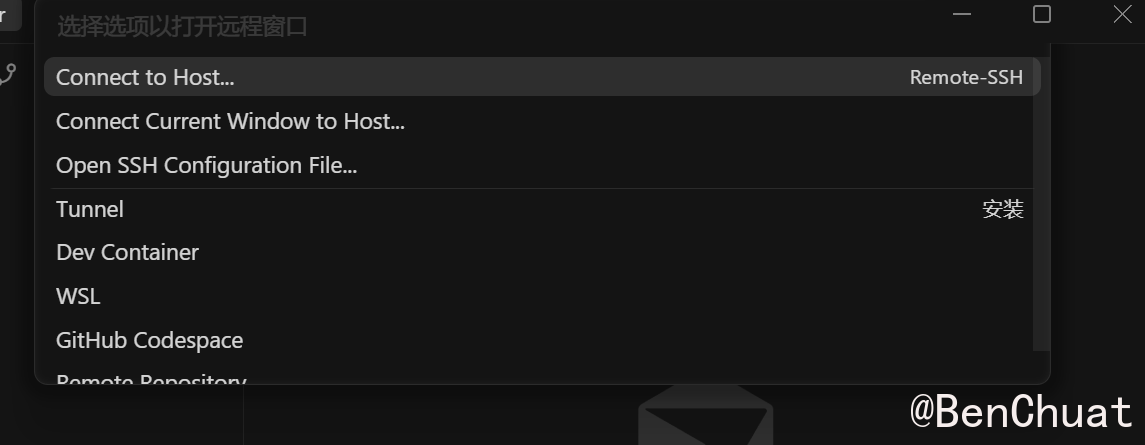This screenshot has height=445, width=1145.
Task: Click the 安装 install label beside Tunnel
Action: click(1003, 209)
